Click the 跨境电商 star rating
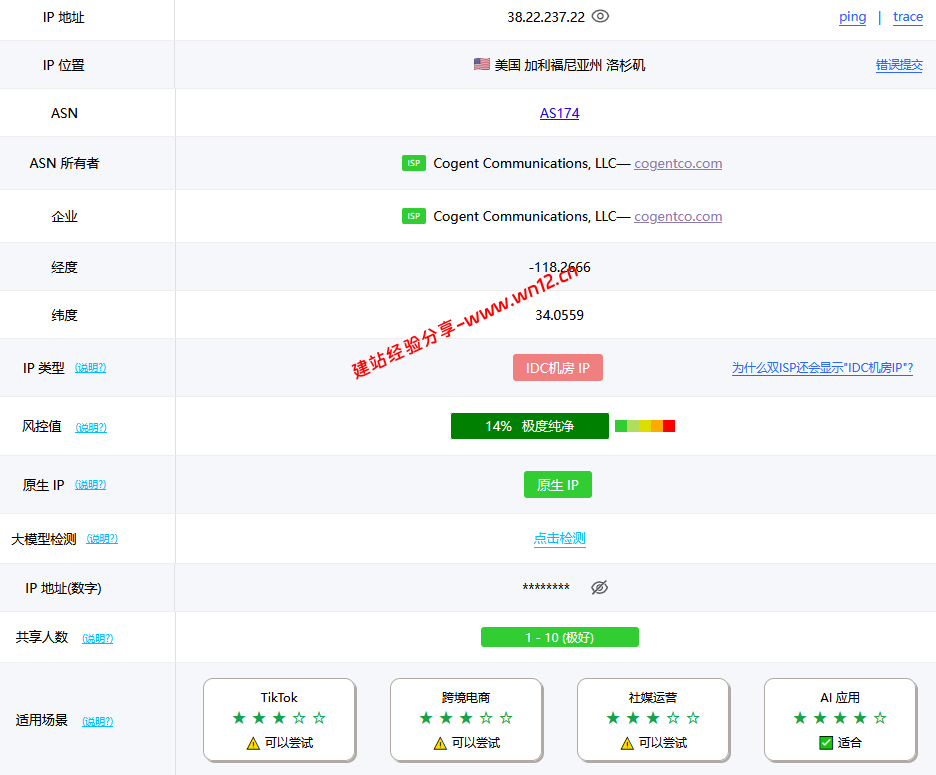The height and width of the screenshot is (775, 936). click(466, 718)
